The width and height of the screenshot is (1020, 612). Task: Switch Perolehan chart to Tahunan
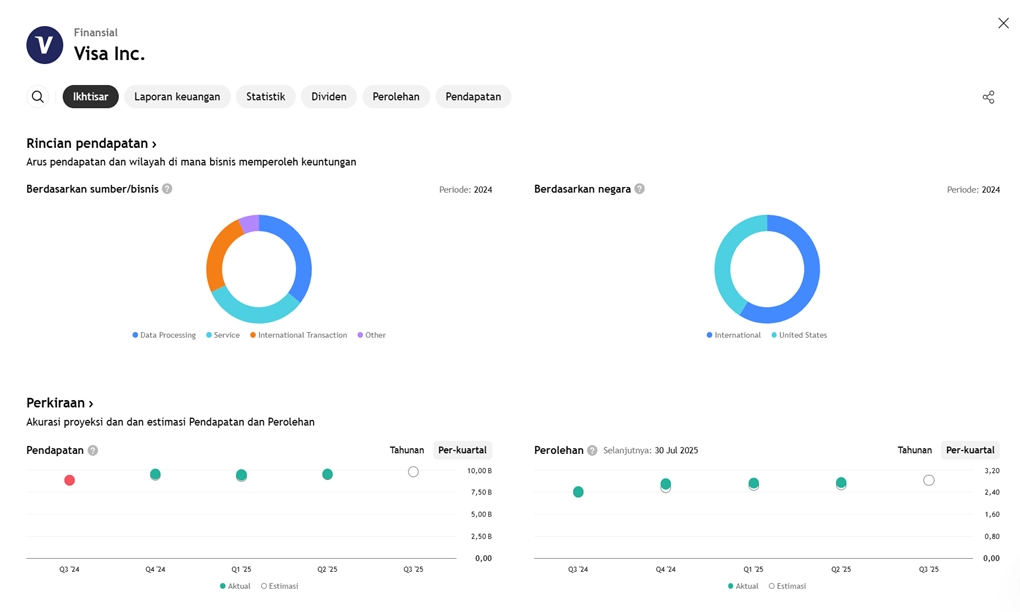(915, 450)
